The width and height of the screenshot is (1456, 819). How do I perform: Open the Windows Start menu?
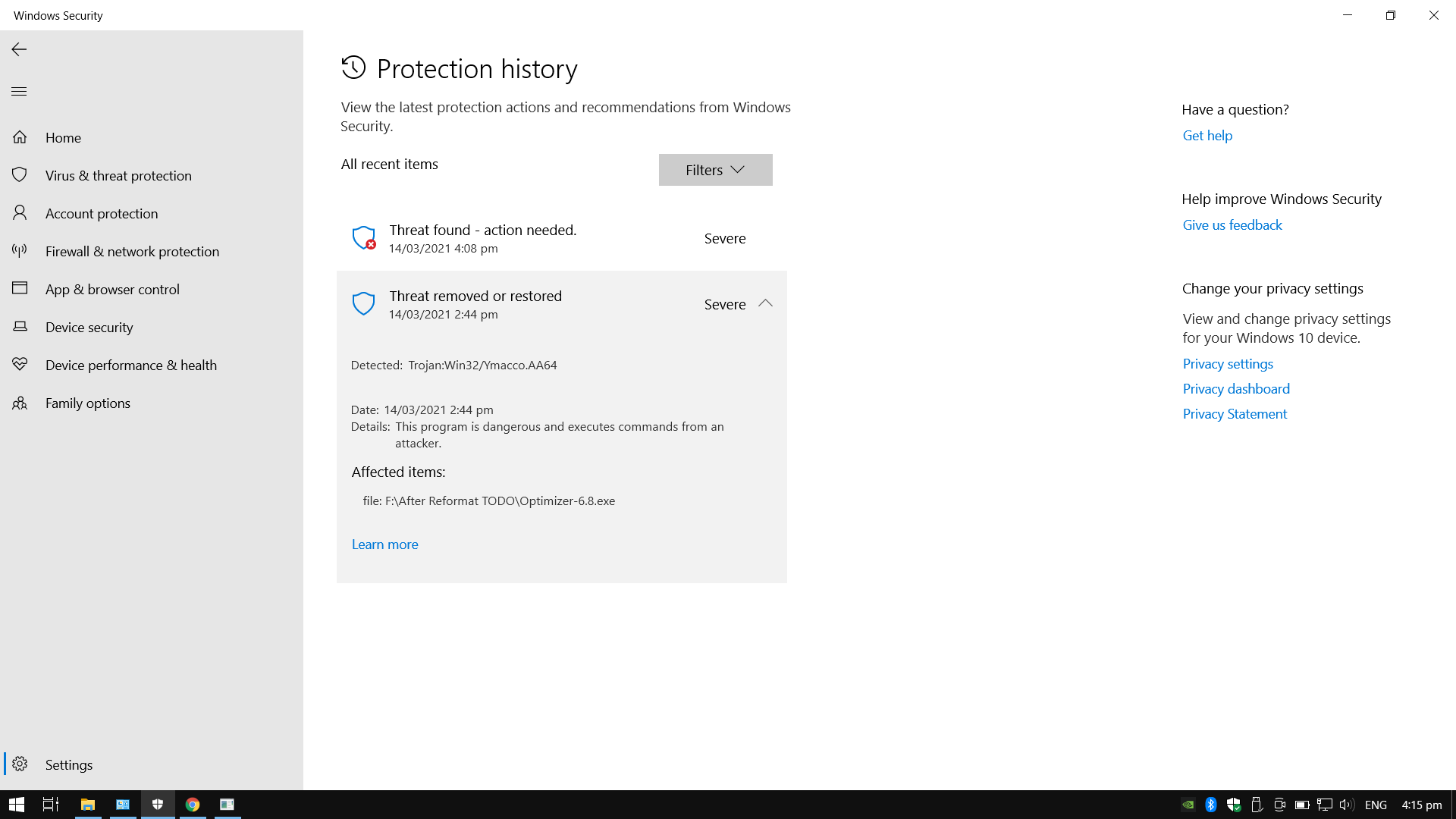coord(15,804)
